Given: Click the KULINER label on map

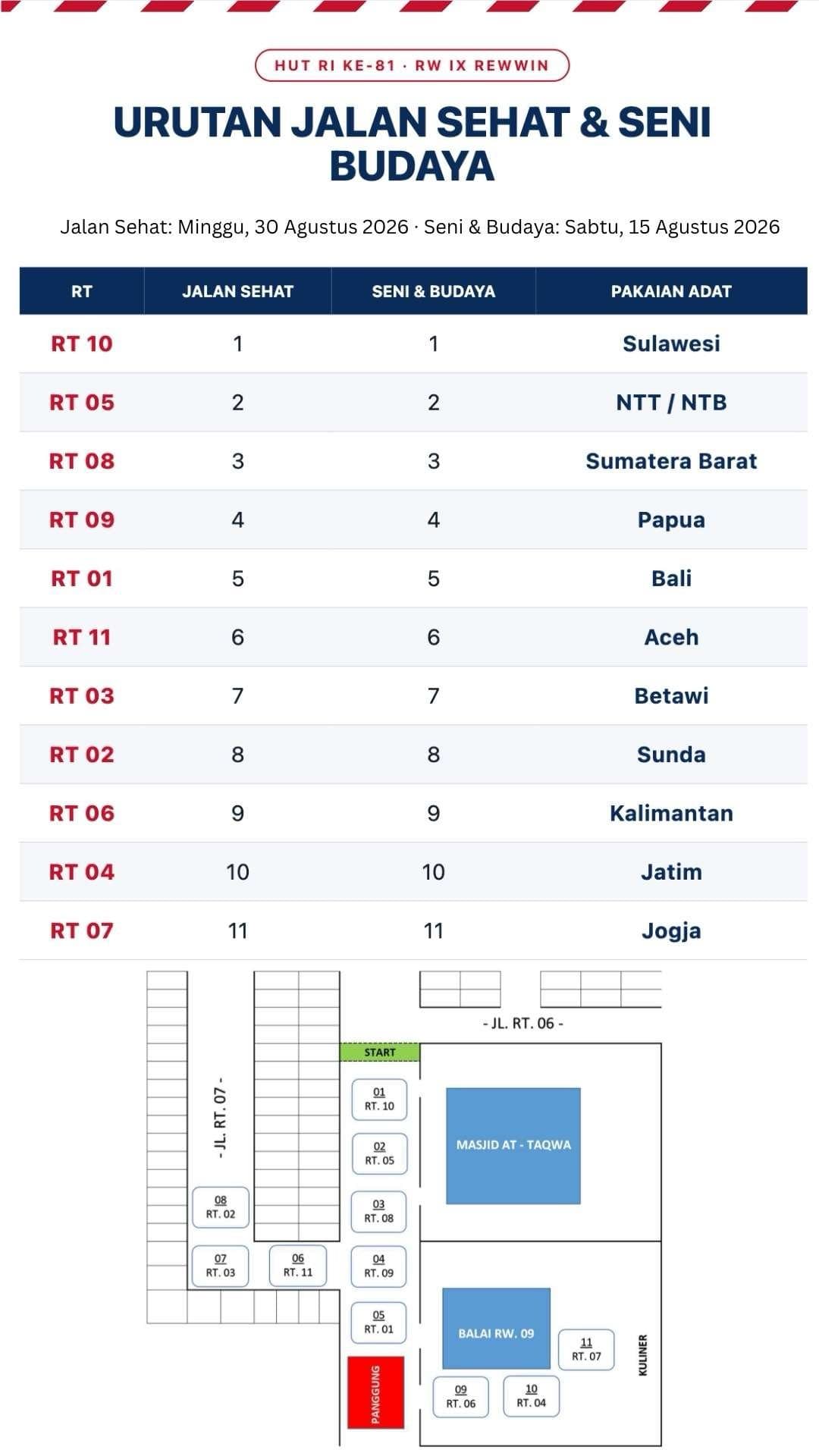Looking at the screenshot, I should [642, 1356].
